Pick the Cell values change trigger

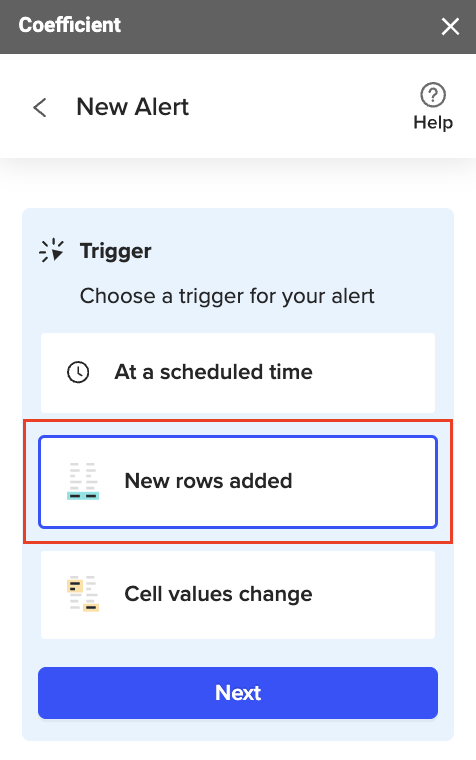pyautogui.click(x=238, y=594)
